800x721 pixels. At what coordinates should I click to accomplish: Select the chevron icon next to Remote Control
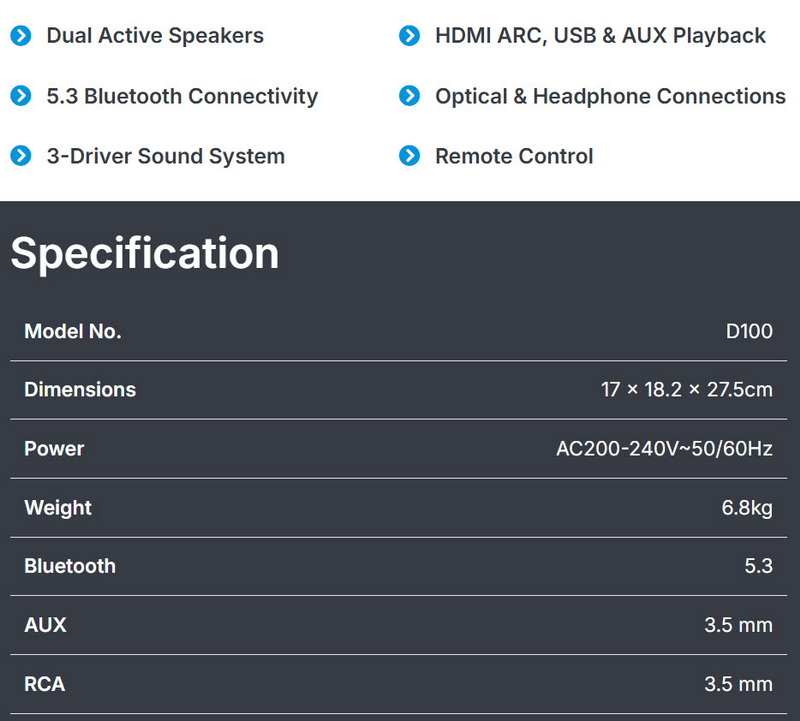point(409,156)
